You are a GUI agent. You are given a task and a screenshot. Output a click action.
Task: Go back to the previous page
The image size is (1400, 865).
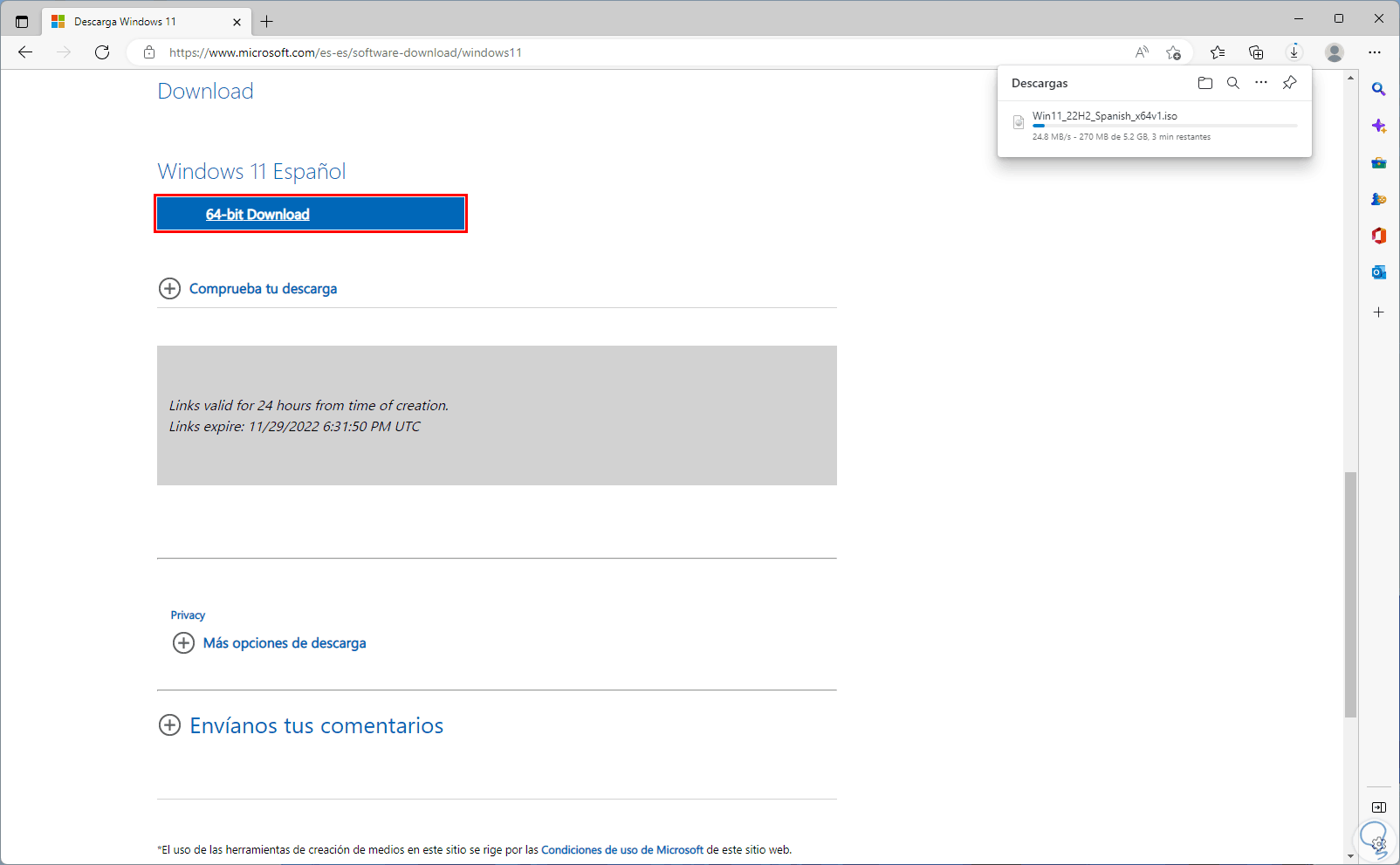point(25,52)
